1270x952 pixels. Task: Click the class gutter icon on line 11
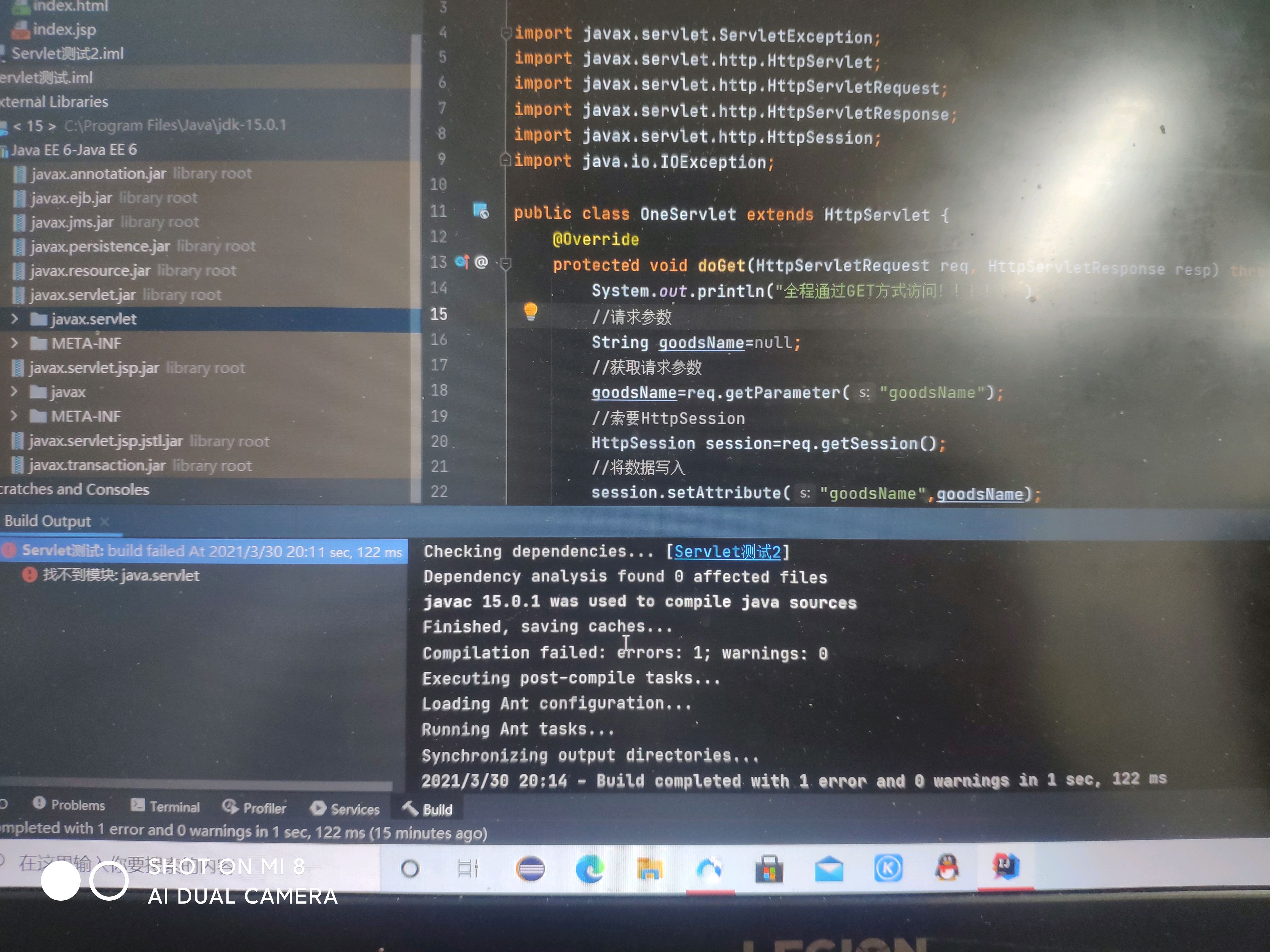click(x=481, y=211)
